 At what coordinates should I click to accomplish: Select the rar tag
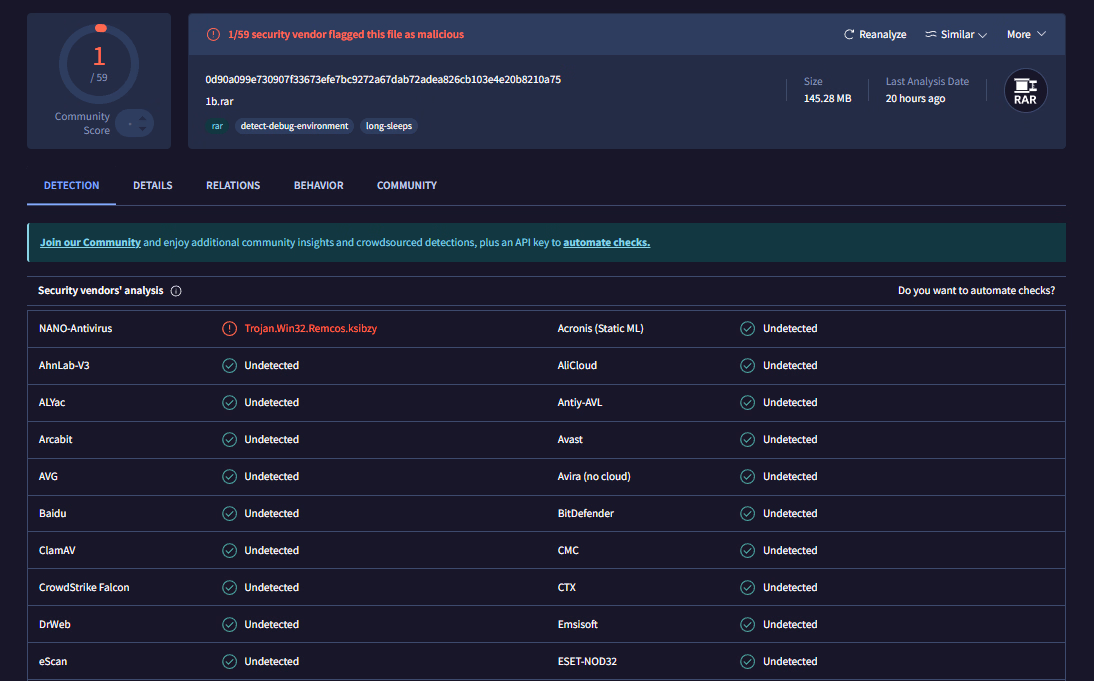pos(217,126)
